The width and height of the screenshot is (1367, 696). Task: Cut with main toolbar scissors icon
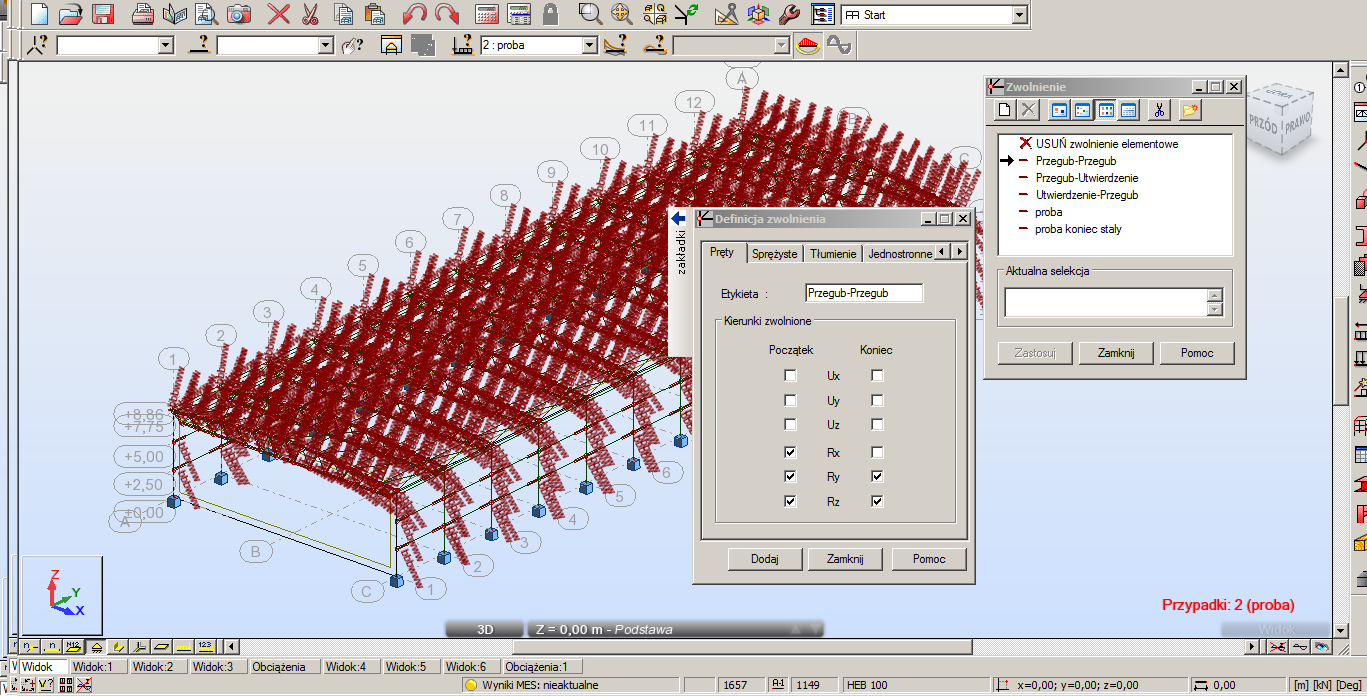click(310, 14)
